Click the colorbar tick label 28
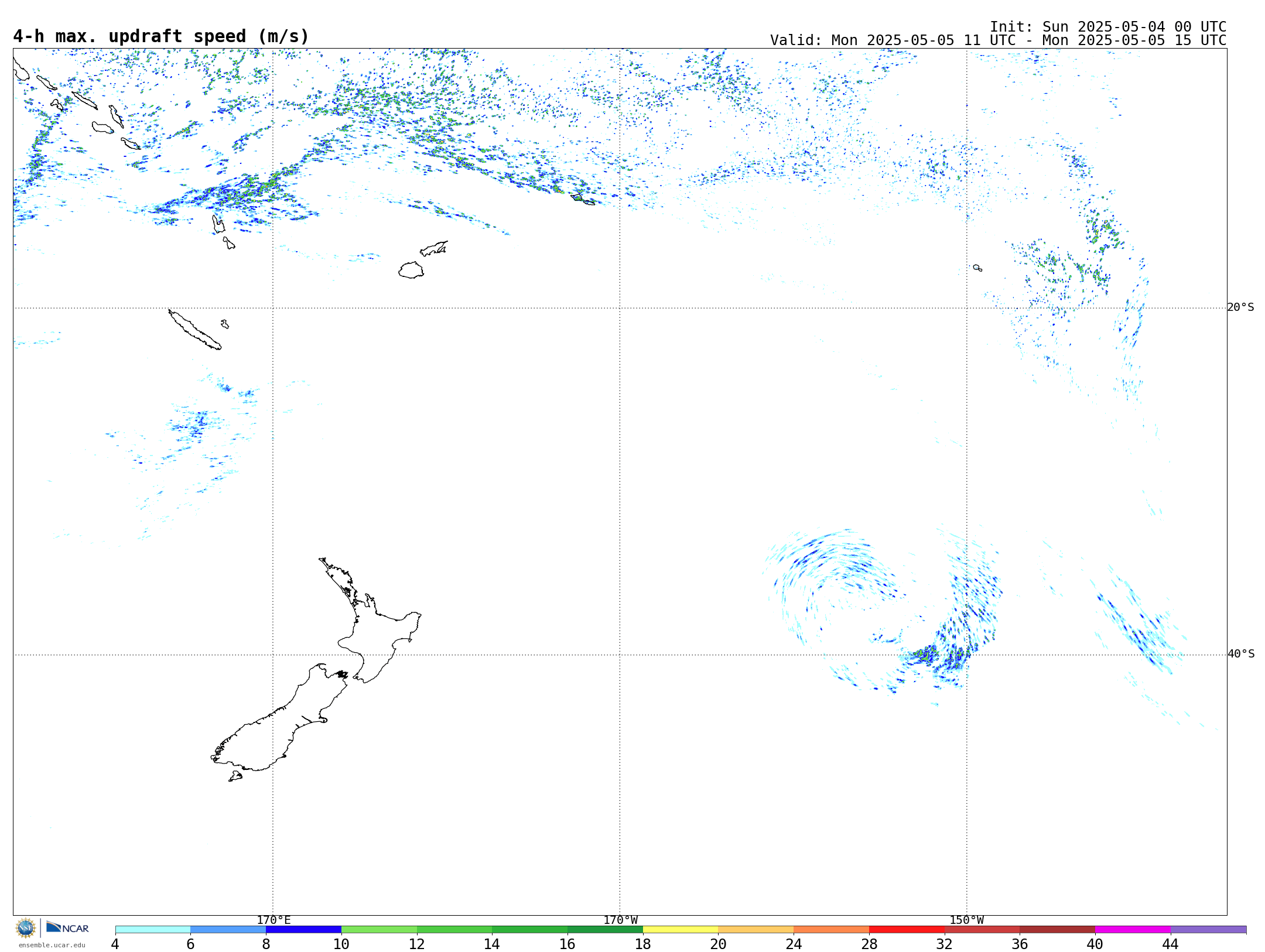Image resolution: width=1265 pixels, height=952 pixels. point(869,944)
